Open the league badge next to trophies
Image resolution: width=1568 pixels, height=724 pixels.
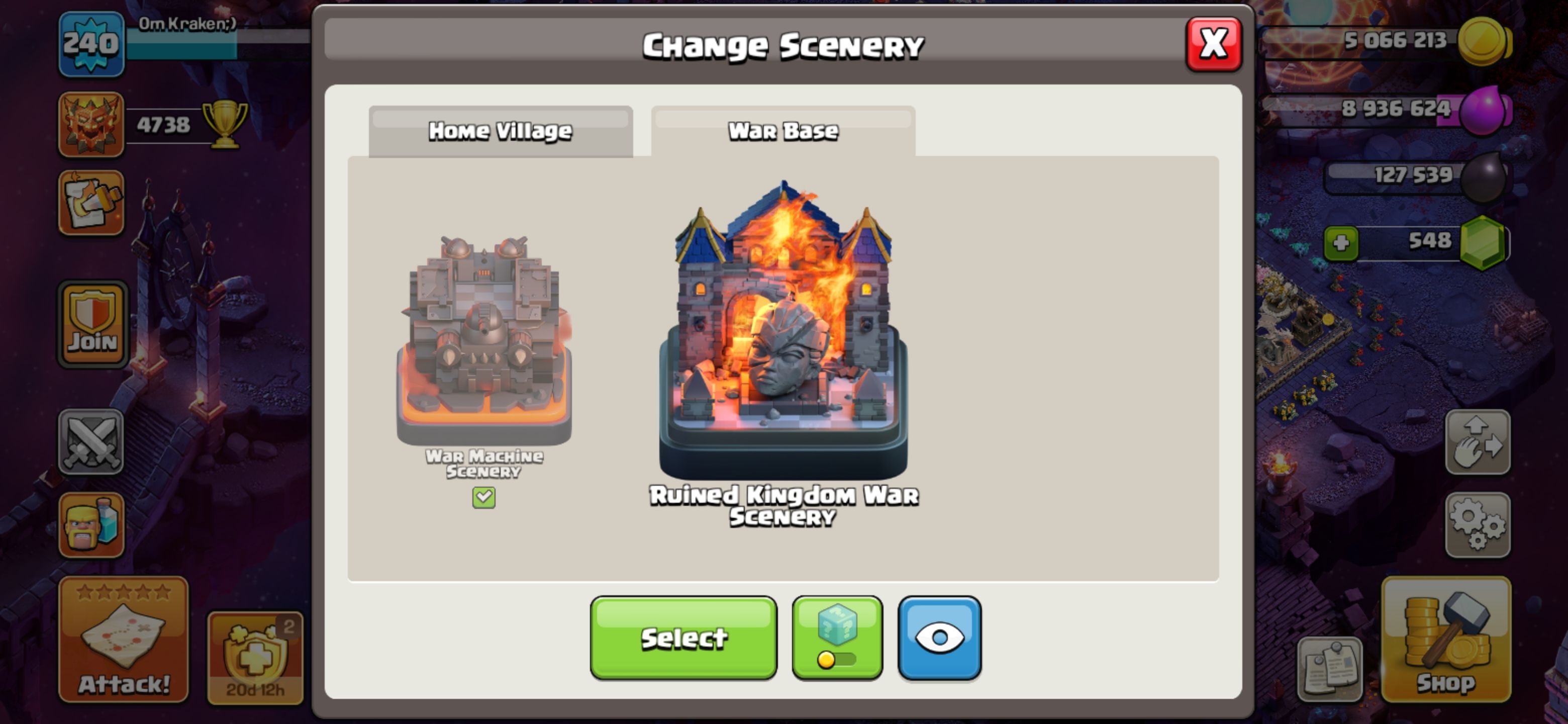[x=91, y=125]
